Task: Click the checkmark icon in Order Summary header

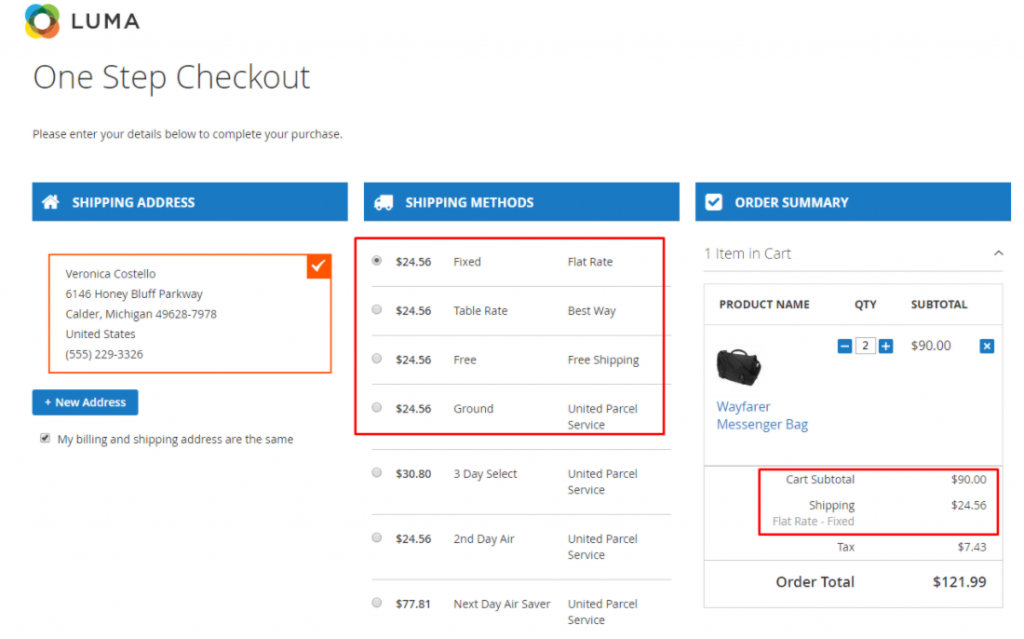Action: click(x=714, y=202)
